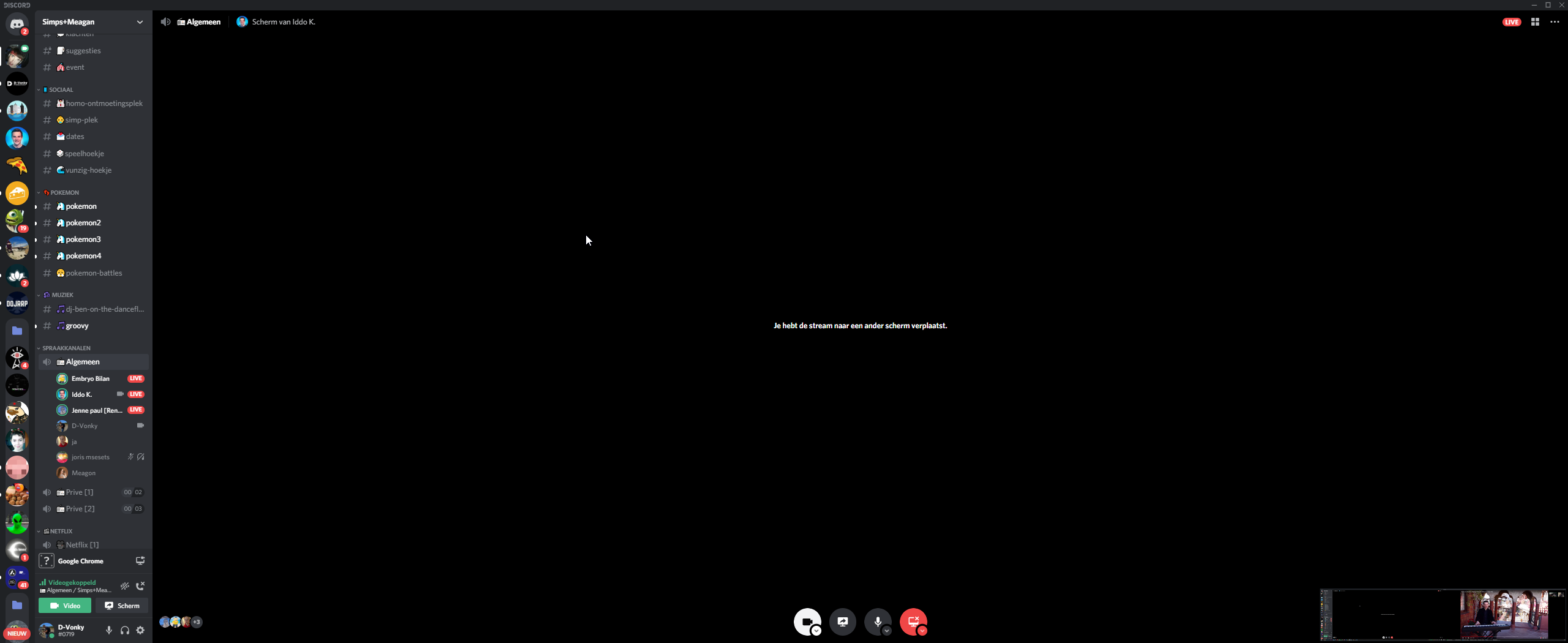Click the Scherm button
The width and height of the screenshot is (1568, 643).
click(122, 606)
